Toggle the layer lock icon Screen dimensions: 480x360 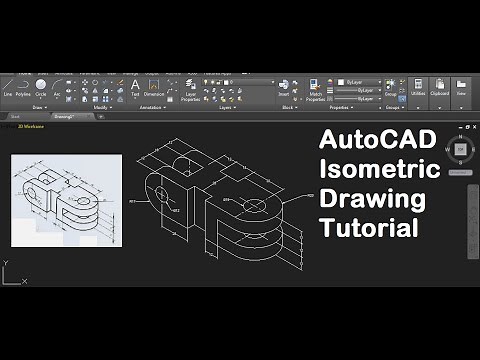[219, 82]
